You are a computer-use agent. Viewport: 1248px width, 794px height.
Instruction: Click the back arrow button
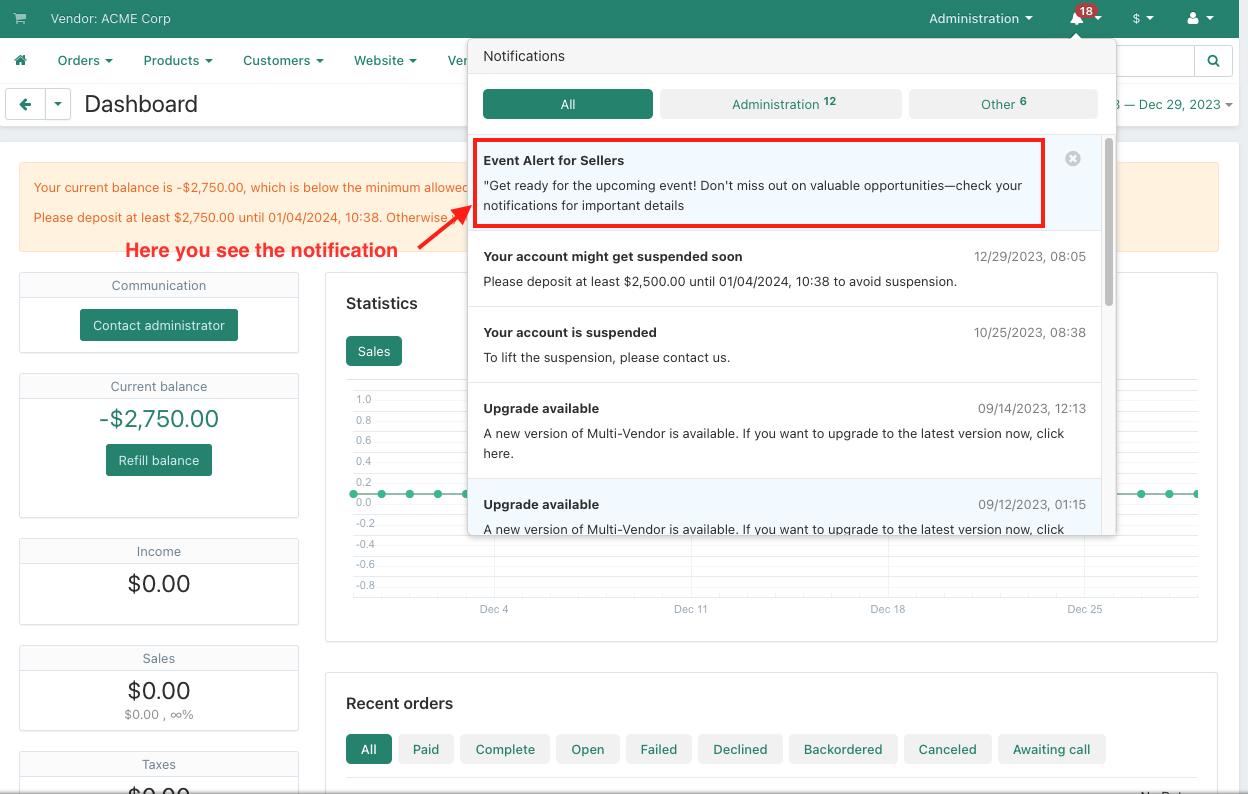tap(26, 104)
